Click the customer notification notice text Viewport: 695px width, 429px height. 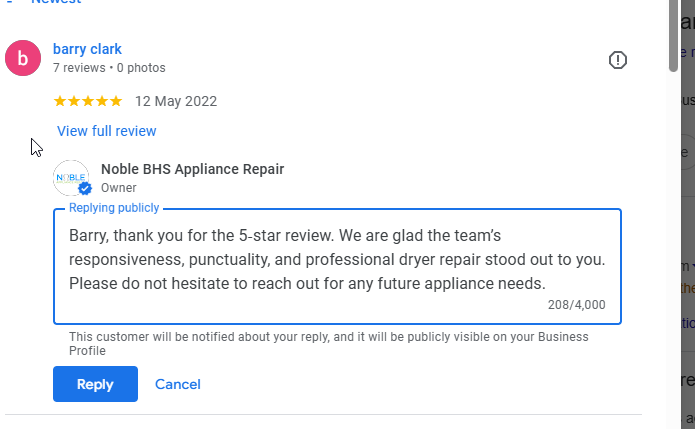pyautogui.click(x=329, y=343)
